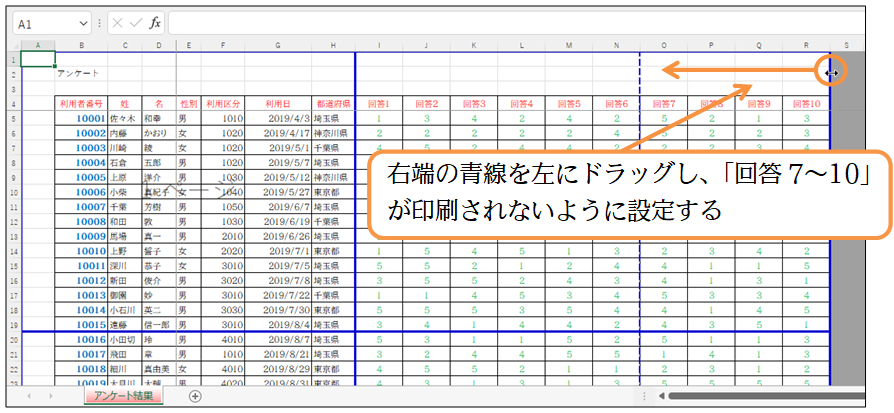
Task: Click the three-dot scrollbar split handle
Action: pos(644,396)
